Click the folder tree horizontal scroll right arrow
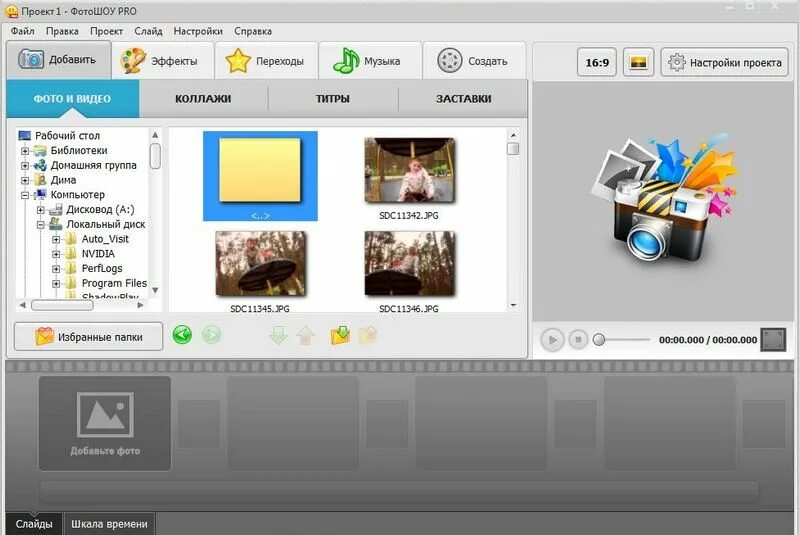This screenshot has width=800, height=535. click(x=140, y=305)
